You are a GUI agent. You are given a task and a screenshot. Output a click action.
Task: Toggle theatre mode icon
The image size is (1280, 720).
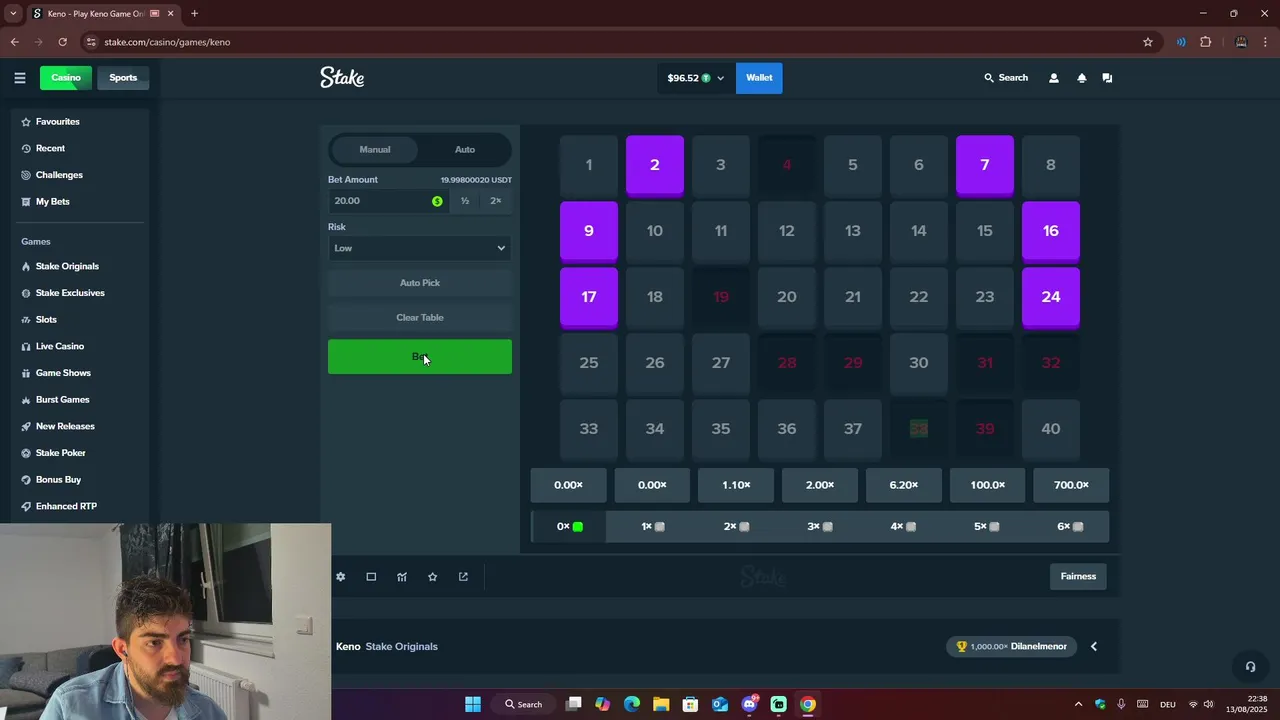(x=371, y=577)
